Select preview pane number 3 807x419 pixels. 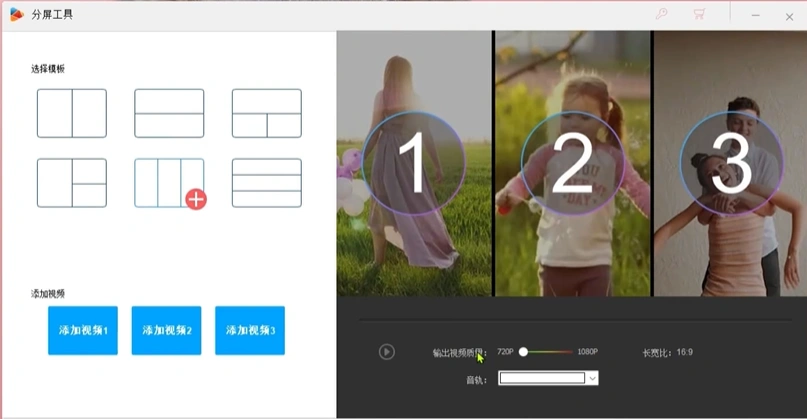point(730,162)
